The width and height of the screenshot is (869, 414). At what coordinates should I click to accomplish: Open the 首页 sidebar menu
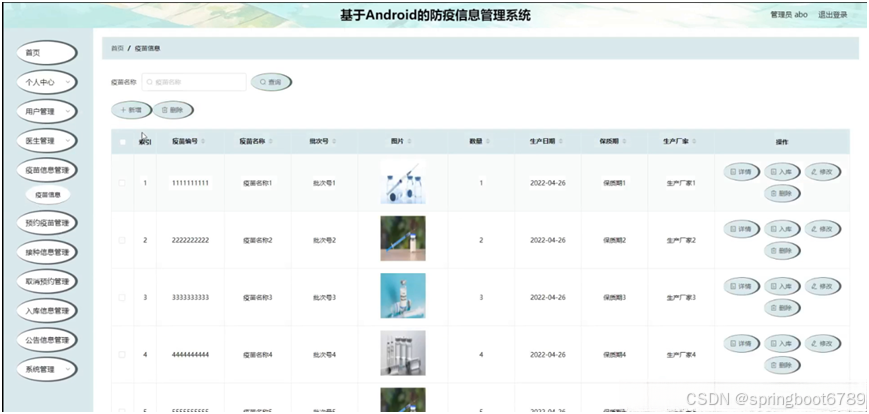[x=47, y=53]
